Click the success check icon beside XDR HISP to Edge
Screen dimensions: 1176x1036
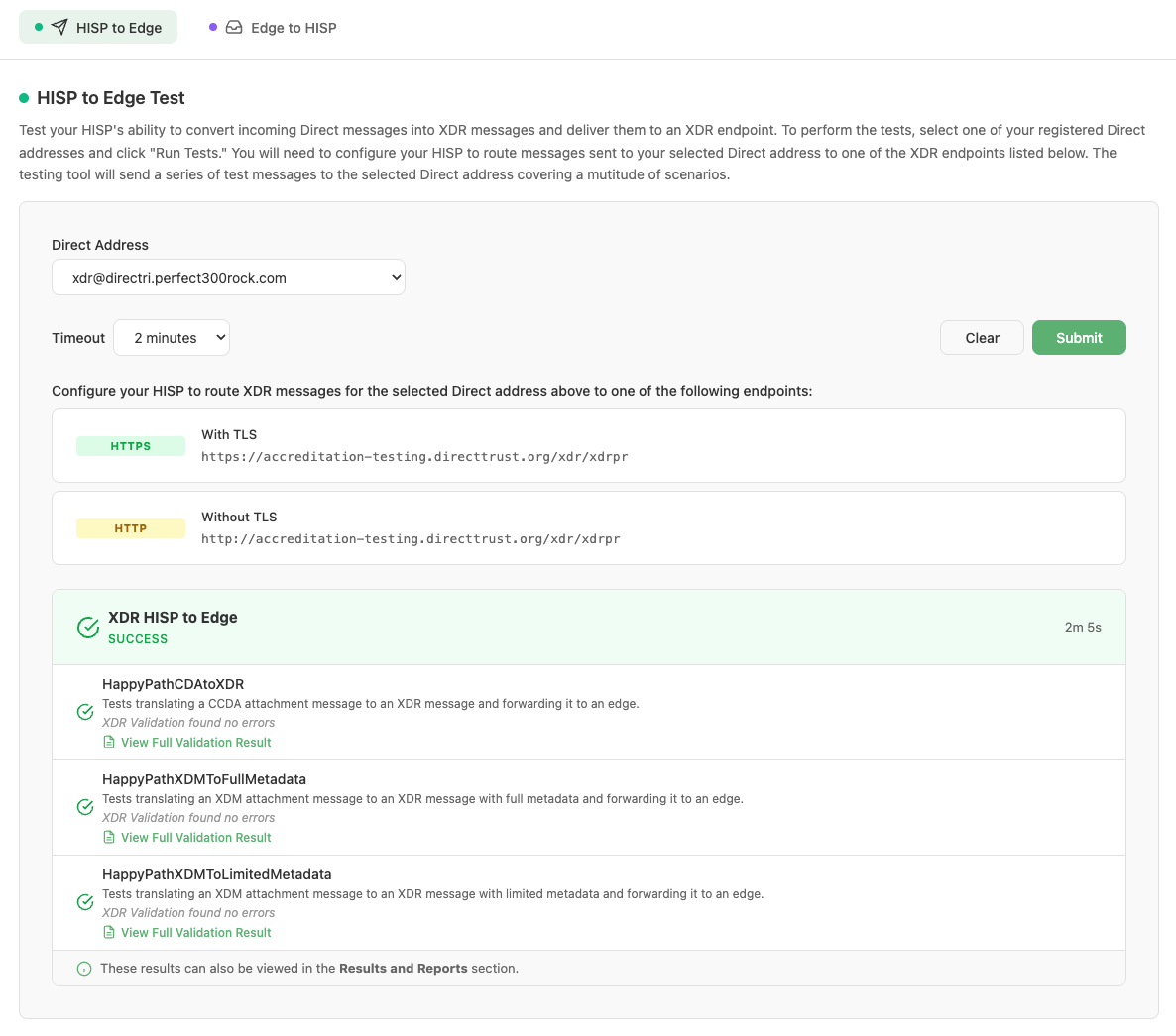tap(88, 628)
